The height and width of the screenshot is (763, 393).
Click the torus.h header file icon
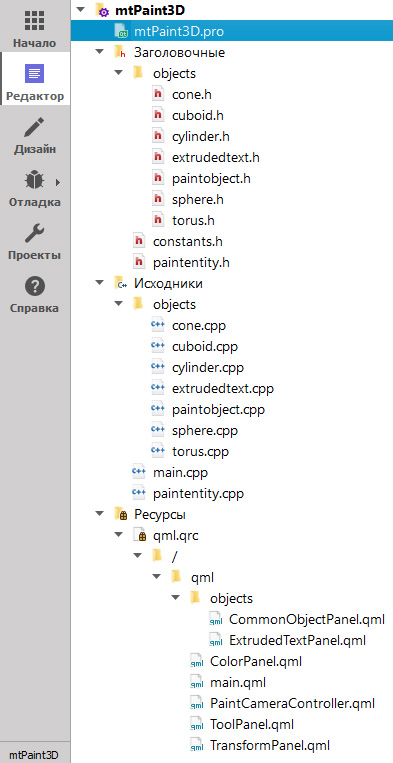click(158, 220)
